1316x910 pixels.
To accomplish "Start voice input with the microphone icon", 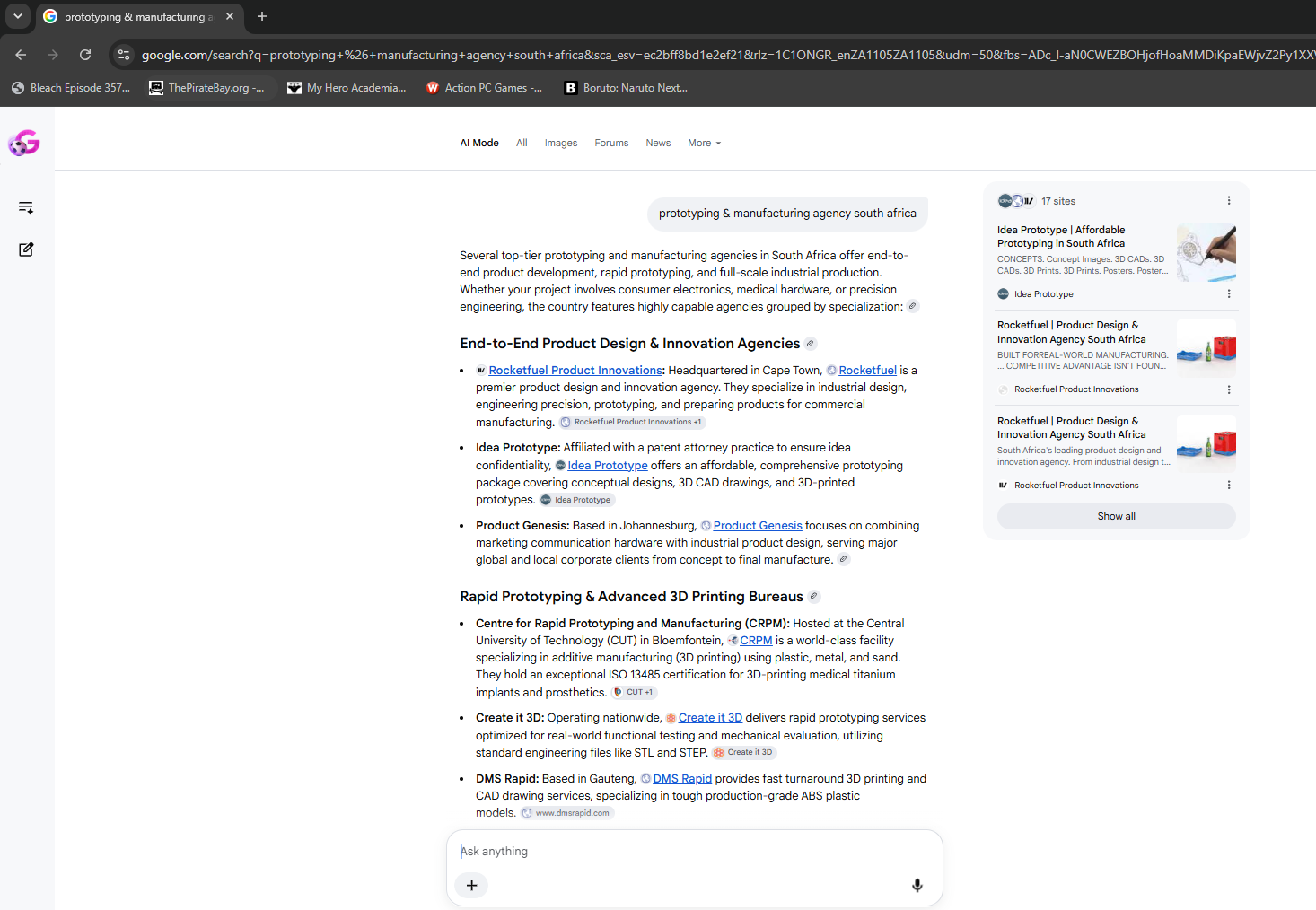I will pyautogui.click(x=917, y=885).
